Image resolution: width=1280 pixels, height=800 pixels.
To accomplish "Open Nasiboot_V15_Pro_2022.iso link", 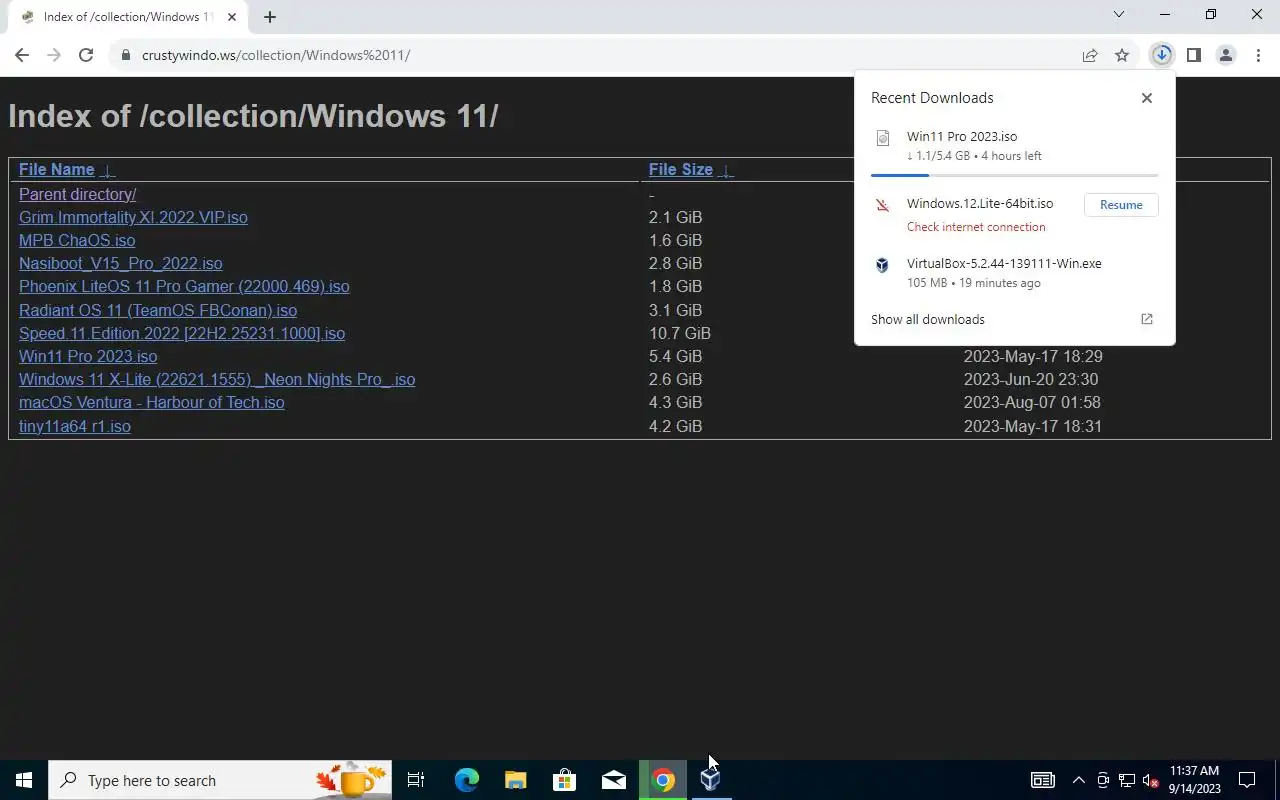I will [121, 263].
